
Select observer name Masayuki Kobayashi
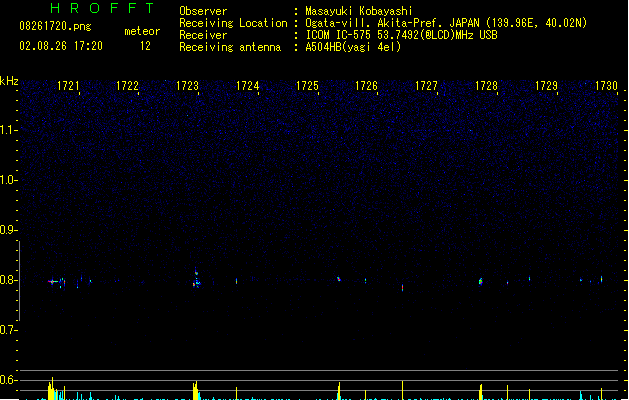(358, 11)
